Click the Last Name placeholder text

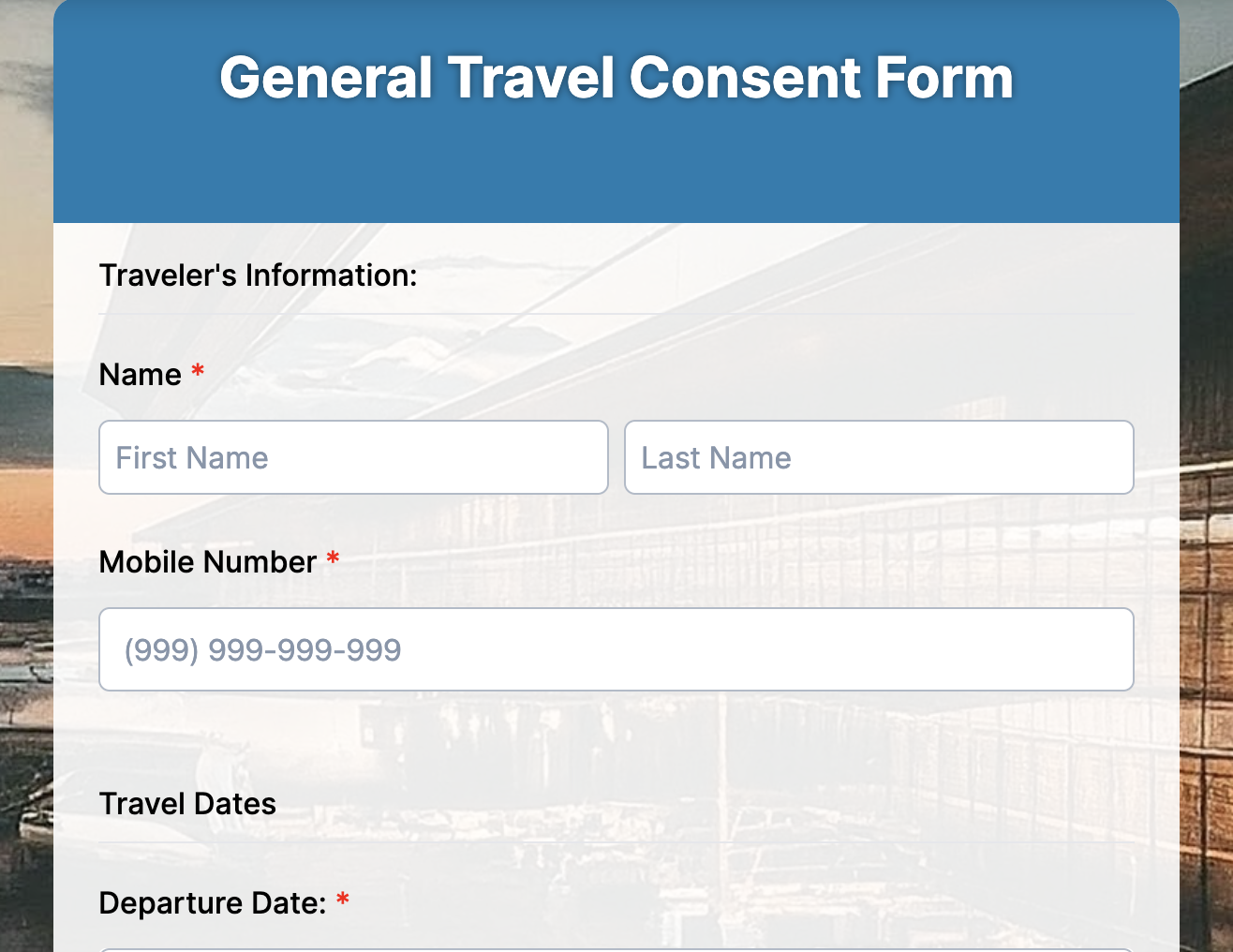716,457
